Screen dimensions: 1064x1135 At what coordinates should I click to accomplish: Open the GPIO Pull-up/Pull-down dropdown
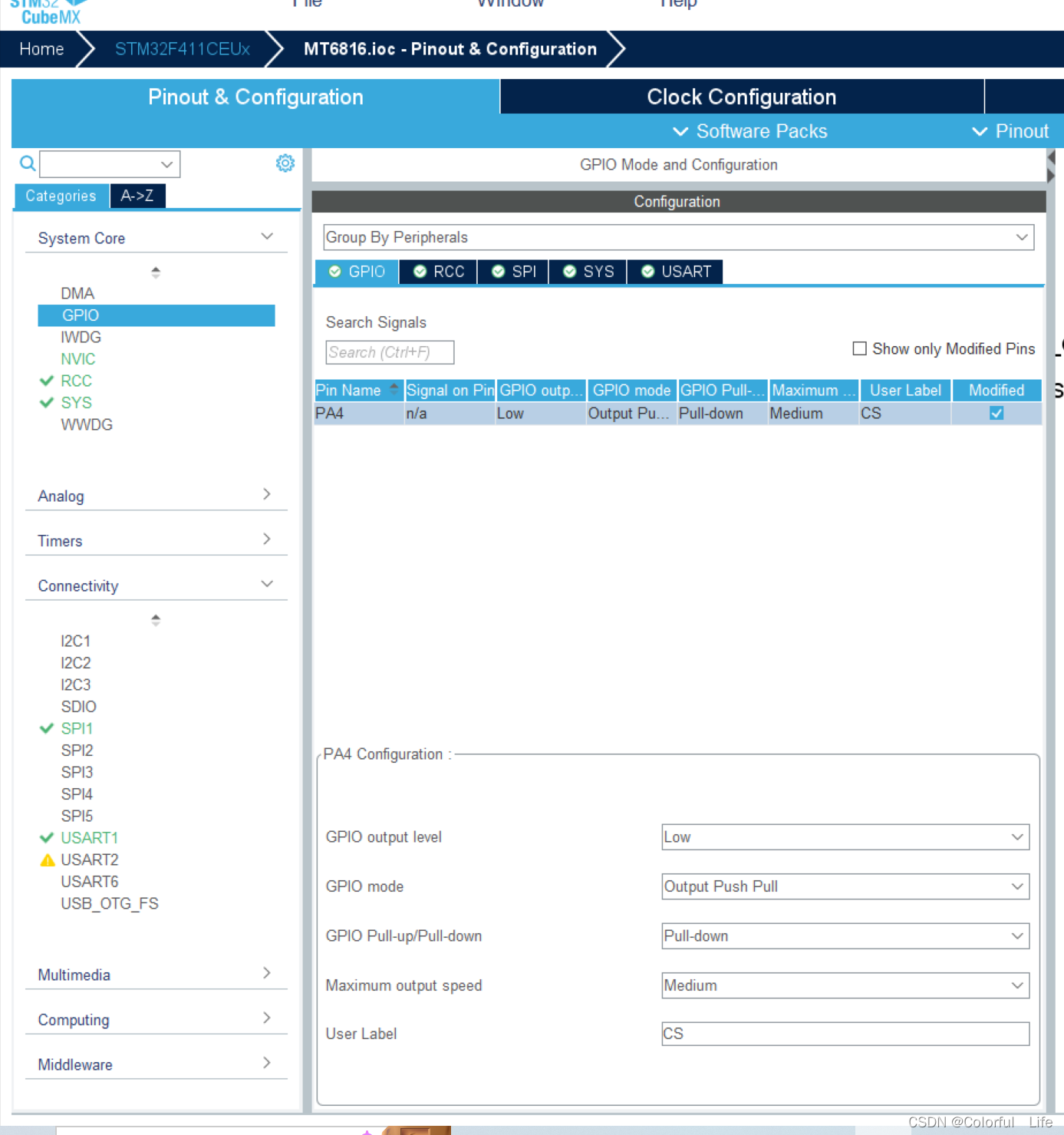(845, 936)
